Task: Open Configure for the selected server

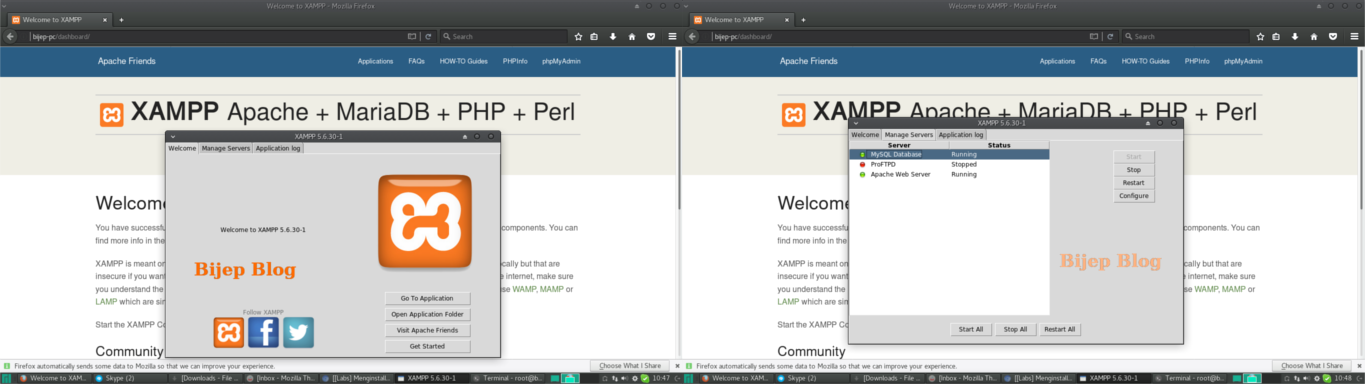Action: [x=1134, y=196]
